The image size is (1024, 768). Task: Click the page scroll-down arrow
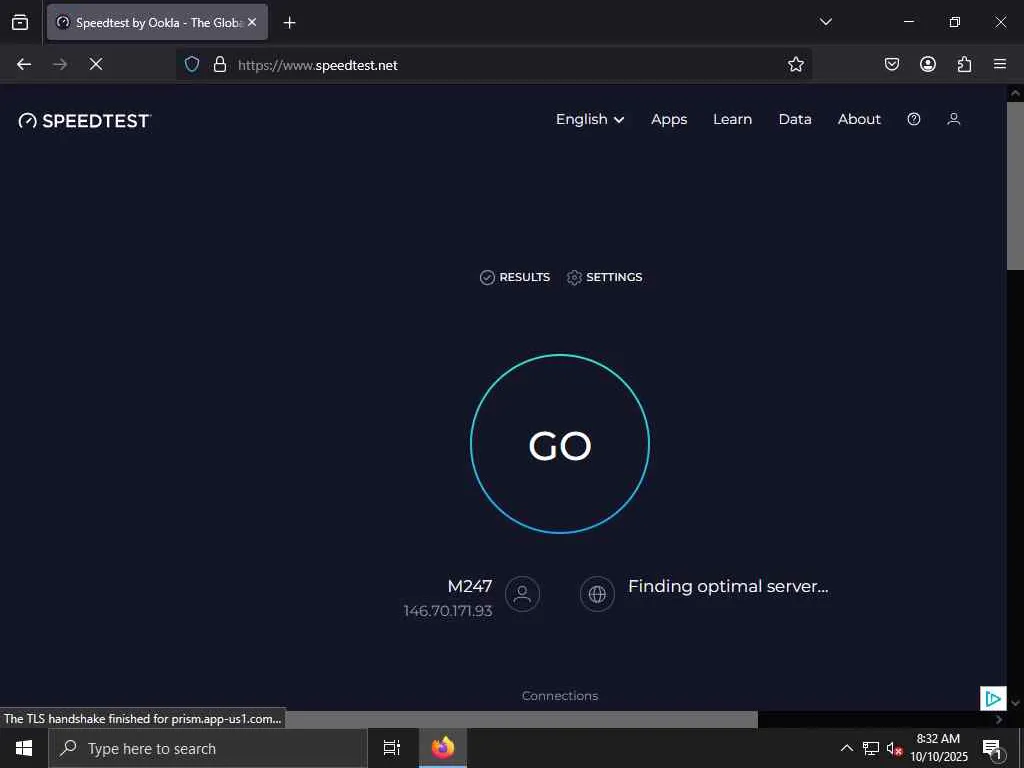[1015, 702]
